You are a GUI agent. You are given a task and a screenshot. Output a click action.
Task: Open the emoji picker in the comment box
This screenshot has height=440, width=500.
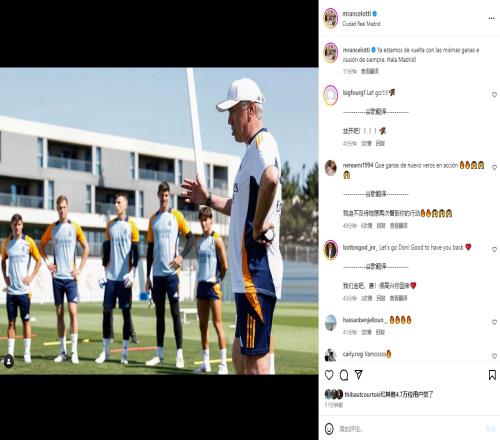click(329, 428)
